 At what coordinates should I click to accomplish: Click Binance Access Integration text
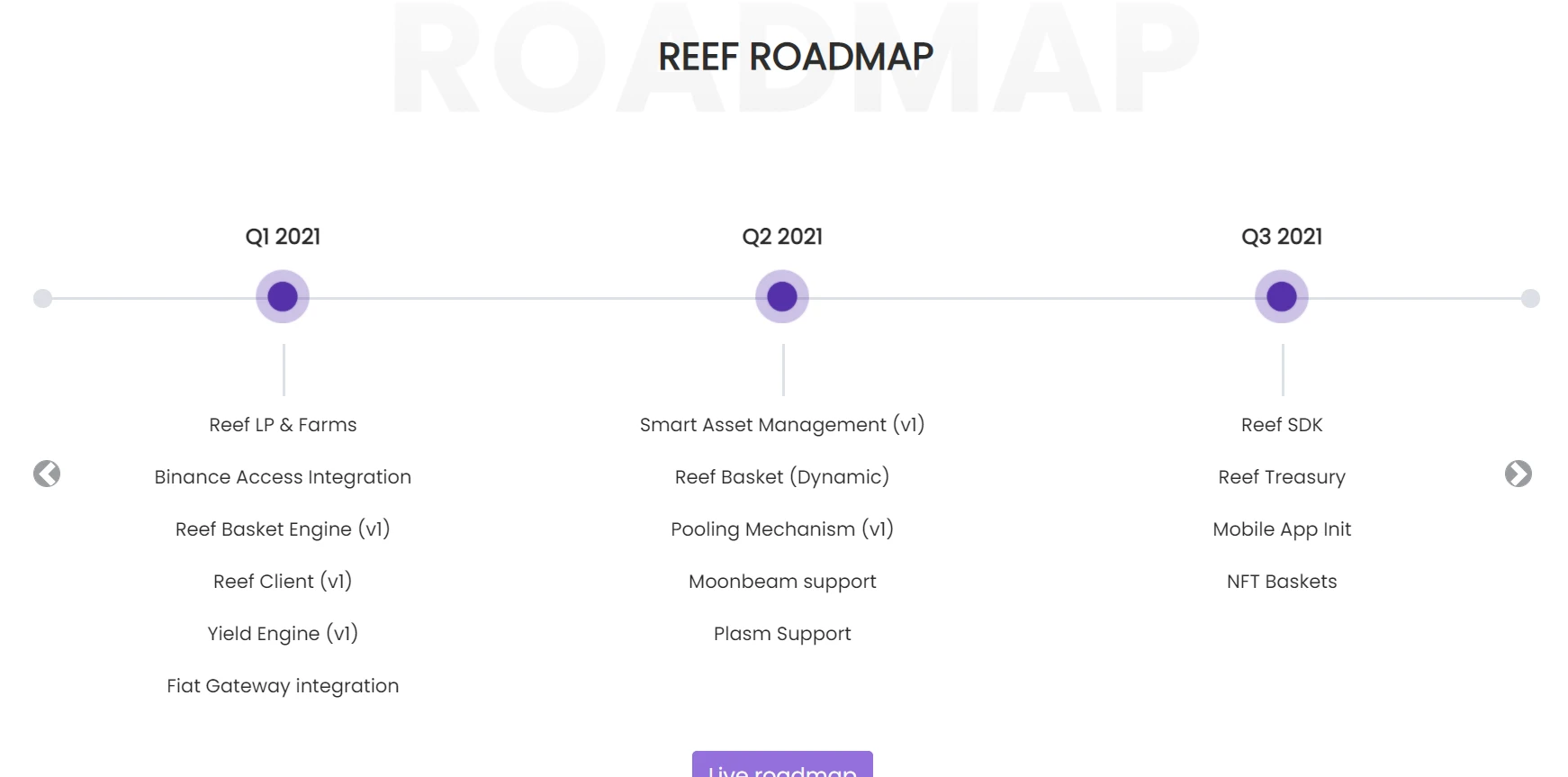click(x=283, y=477)
